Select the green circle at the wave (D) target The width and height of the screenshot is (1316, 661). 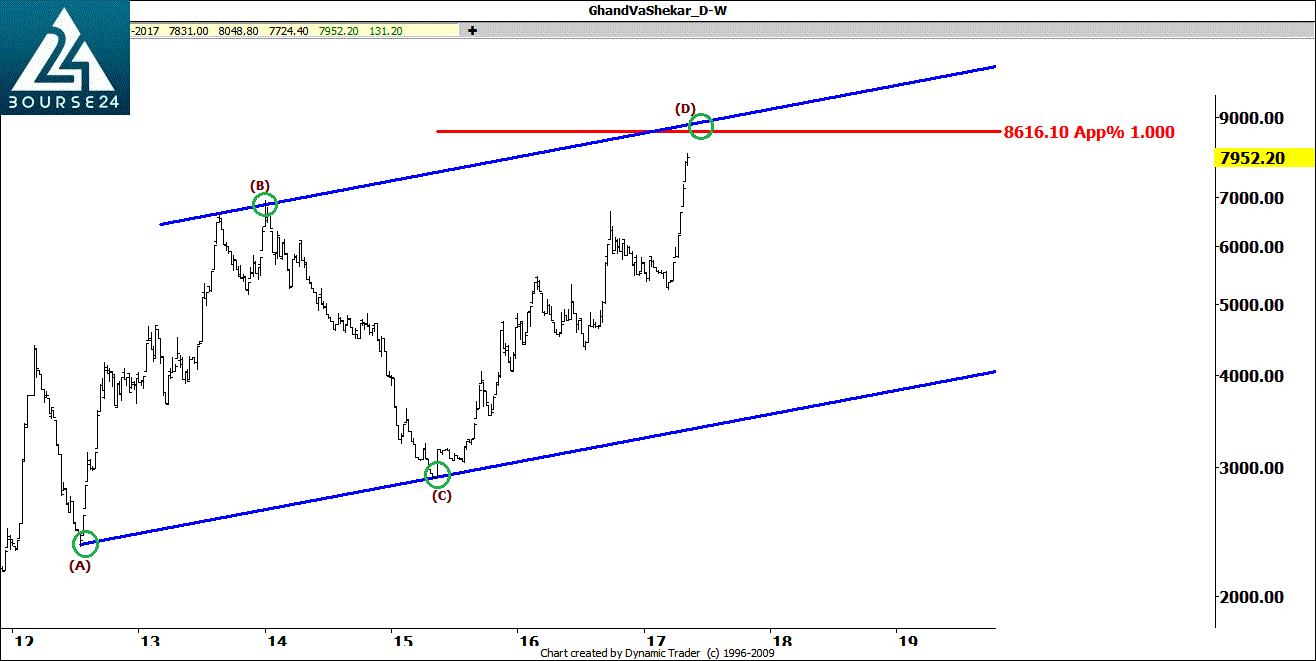click(x=701, y=126)
